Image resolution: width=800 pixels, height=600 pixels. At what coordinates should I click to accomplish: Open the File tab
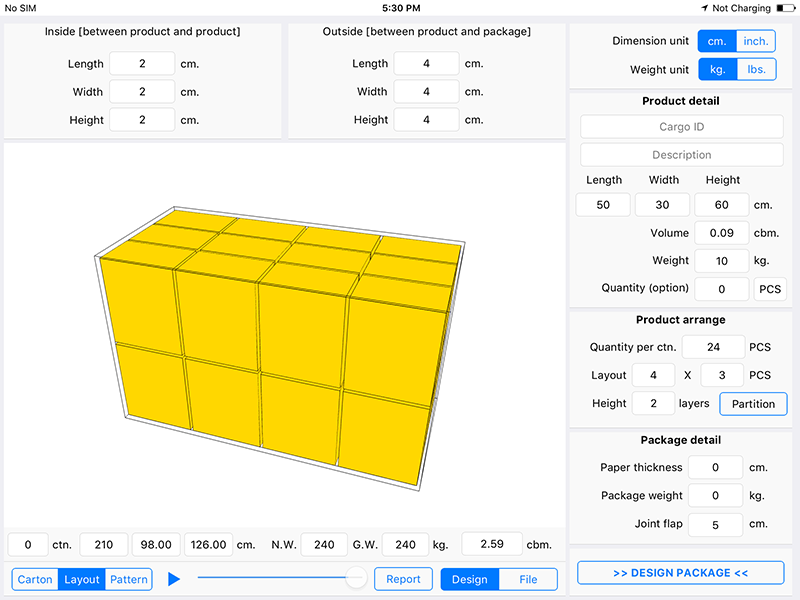528,579
